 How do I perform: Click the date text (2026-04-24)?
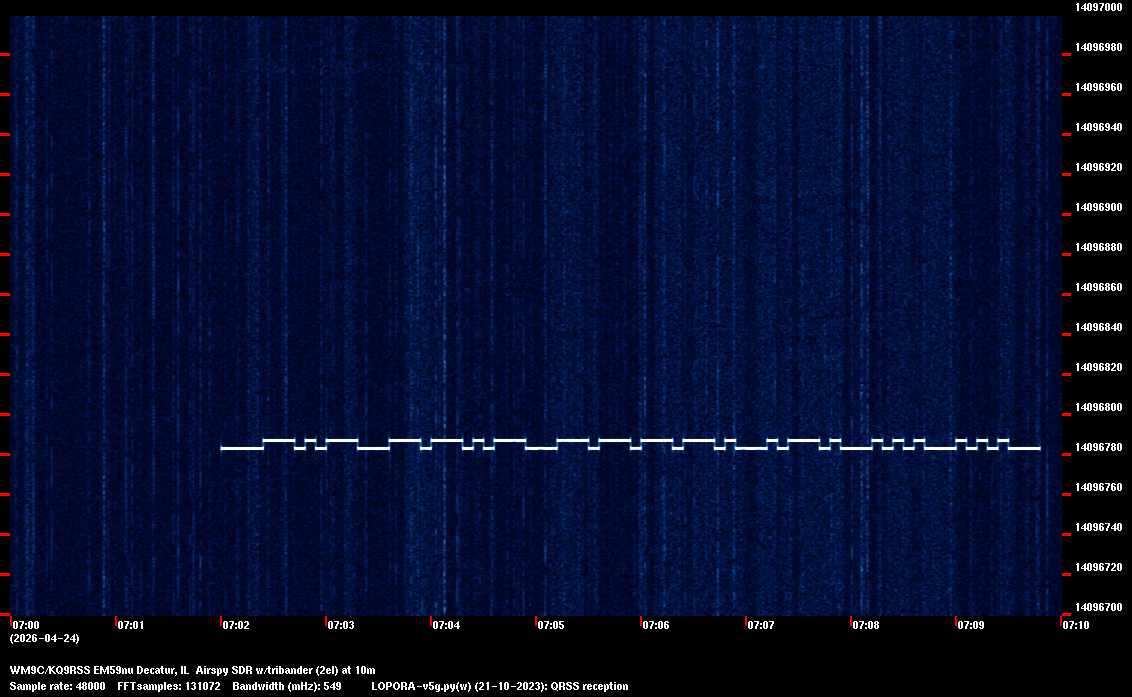(x=44, y=638)
